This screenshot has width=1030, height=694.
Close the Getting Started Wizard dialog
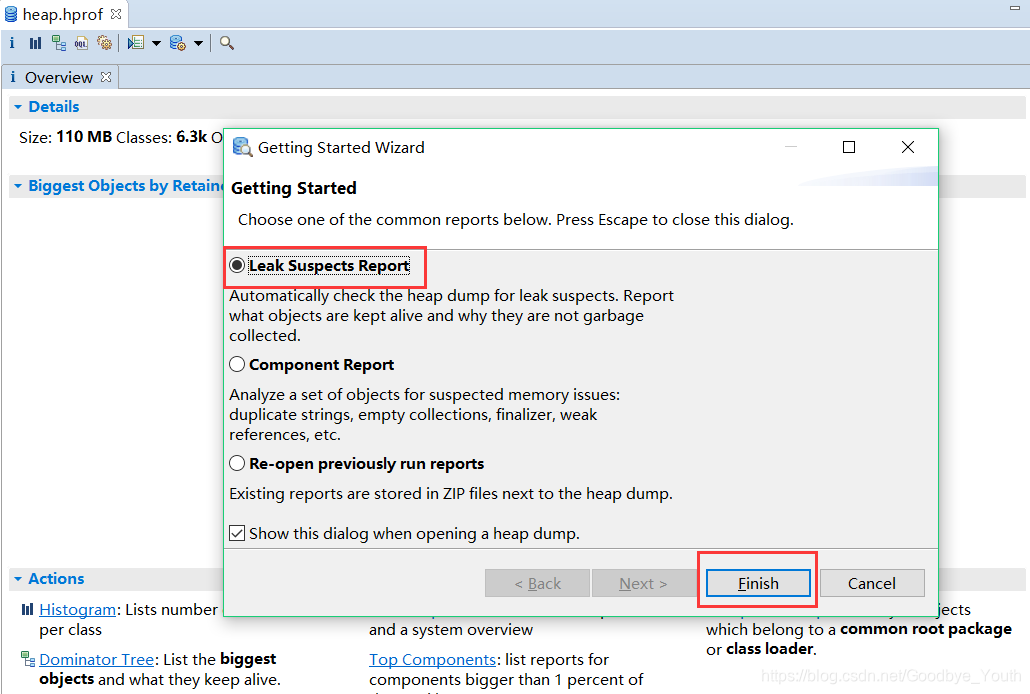908,147
